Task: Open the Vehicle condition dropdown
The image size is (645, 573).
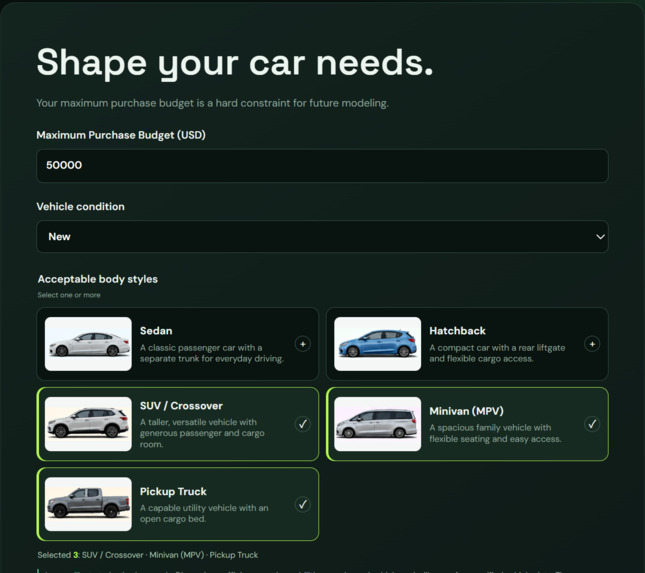Action: pyautogui.click(x=322, y=237)
